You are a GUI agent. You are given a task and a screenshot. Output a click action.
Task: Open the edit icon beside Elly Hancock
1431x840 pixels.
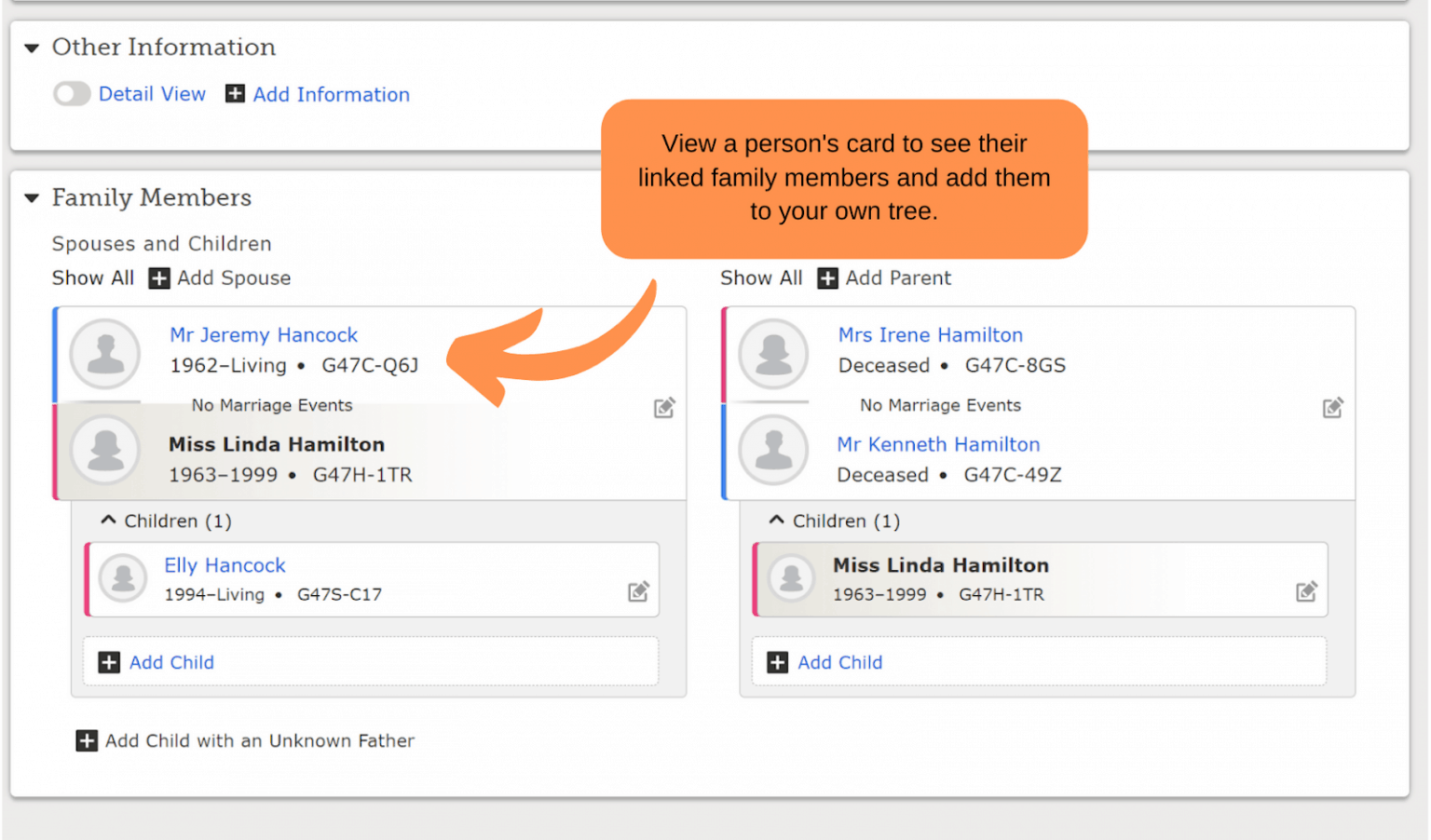pos(638,591)
